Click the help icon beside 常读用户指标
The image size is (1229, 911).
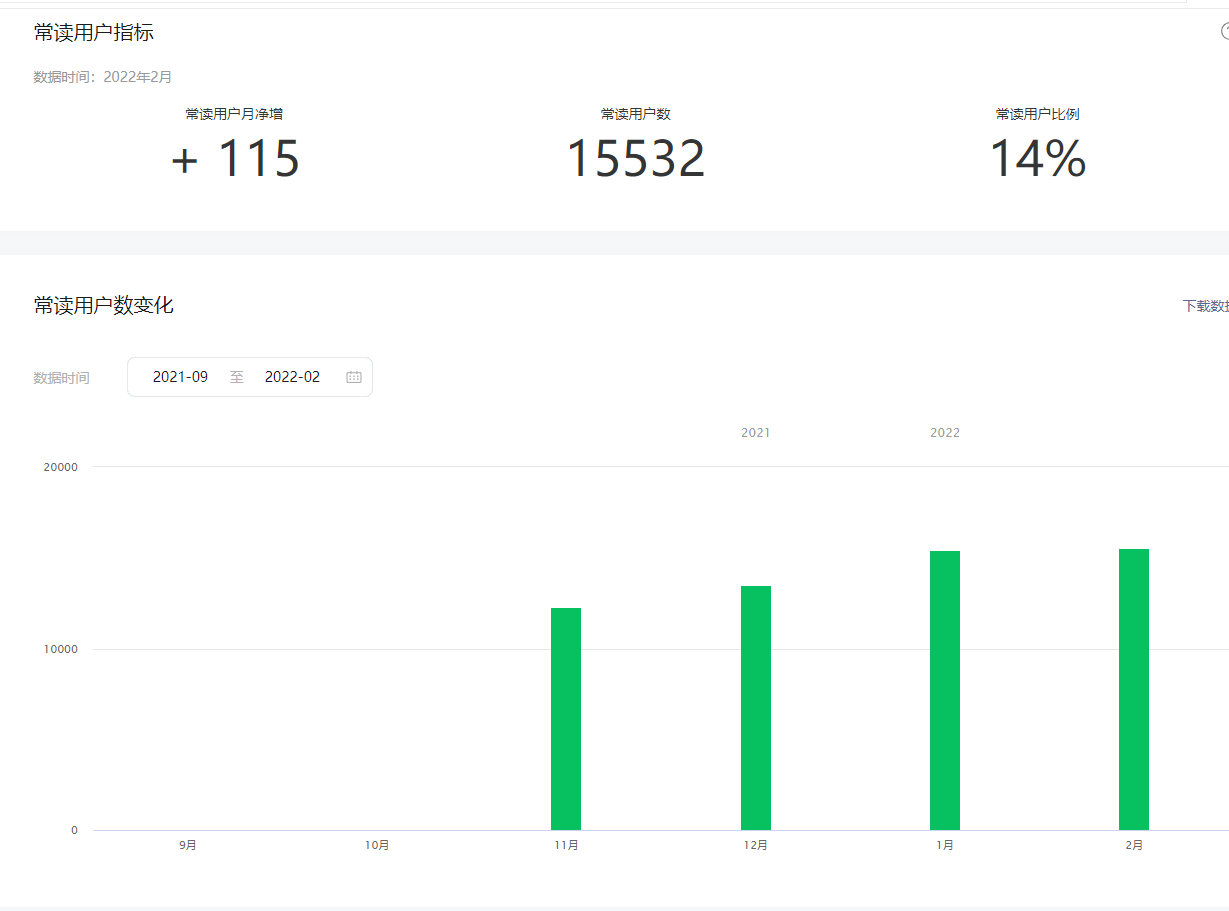1224,31
